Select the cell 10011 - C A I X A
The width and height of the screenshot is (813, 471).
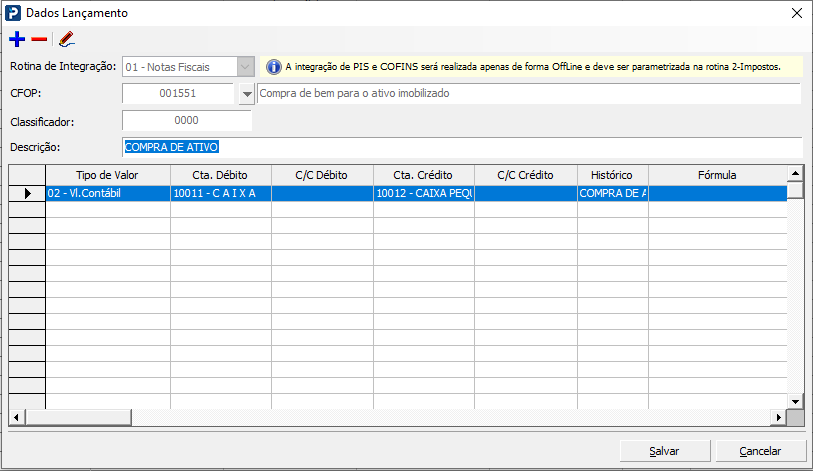click(221, 193)
